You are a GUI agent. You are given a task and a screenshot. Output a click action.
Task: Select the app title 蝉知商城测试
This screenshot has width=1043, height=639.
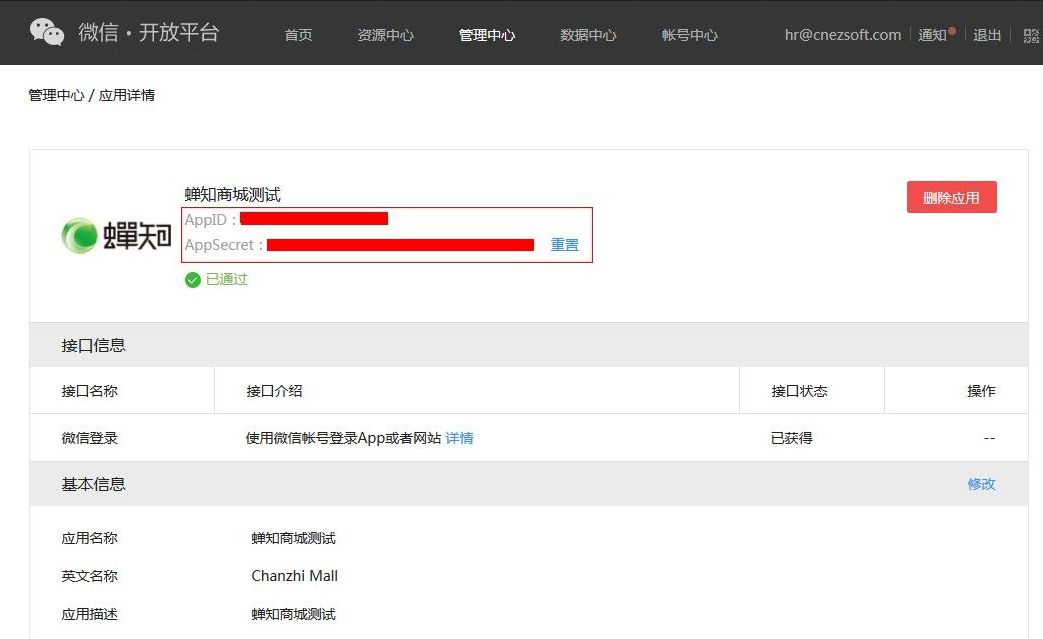tap(233, 194)
